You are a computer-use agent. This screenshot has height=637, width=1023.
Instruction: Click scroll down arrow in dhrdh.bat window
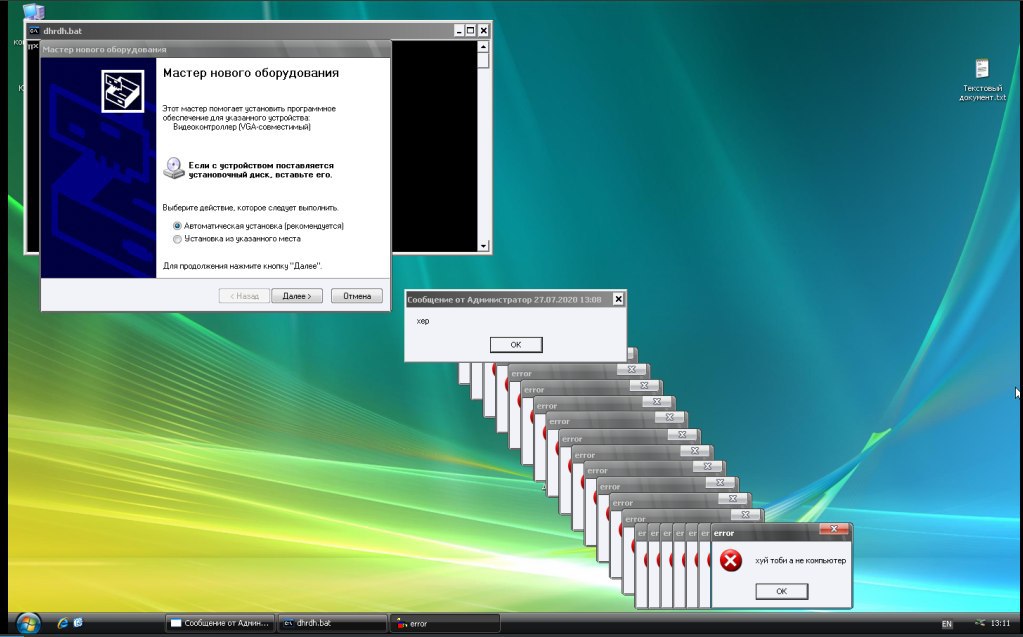click(483, 246)
